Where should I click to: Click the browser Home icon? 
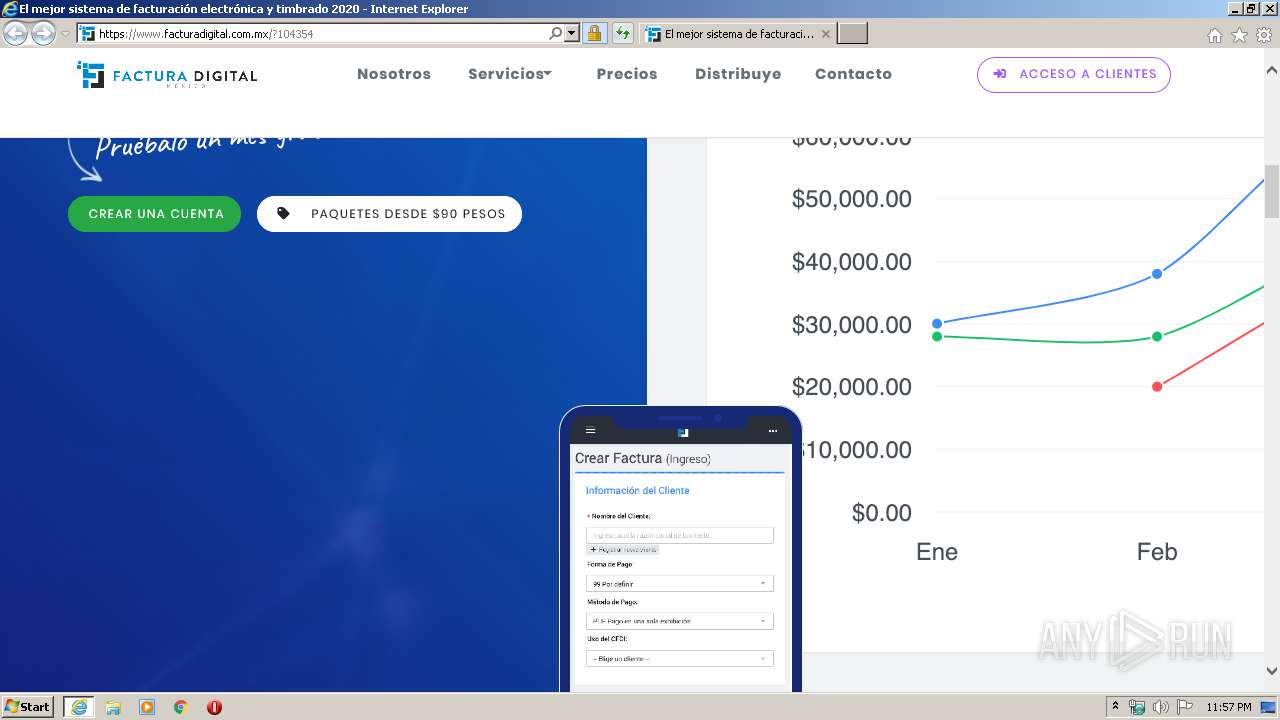[x=1214, y=35]
